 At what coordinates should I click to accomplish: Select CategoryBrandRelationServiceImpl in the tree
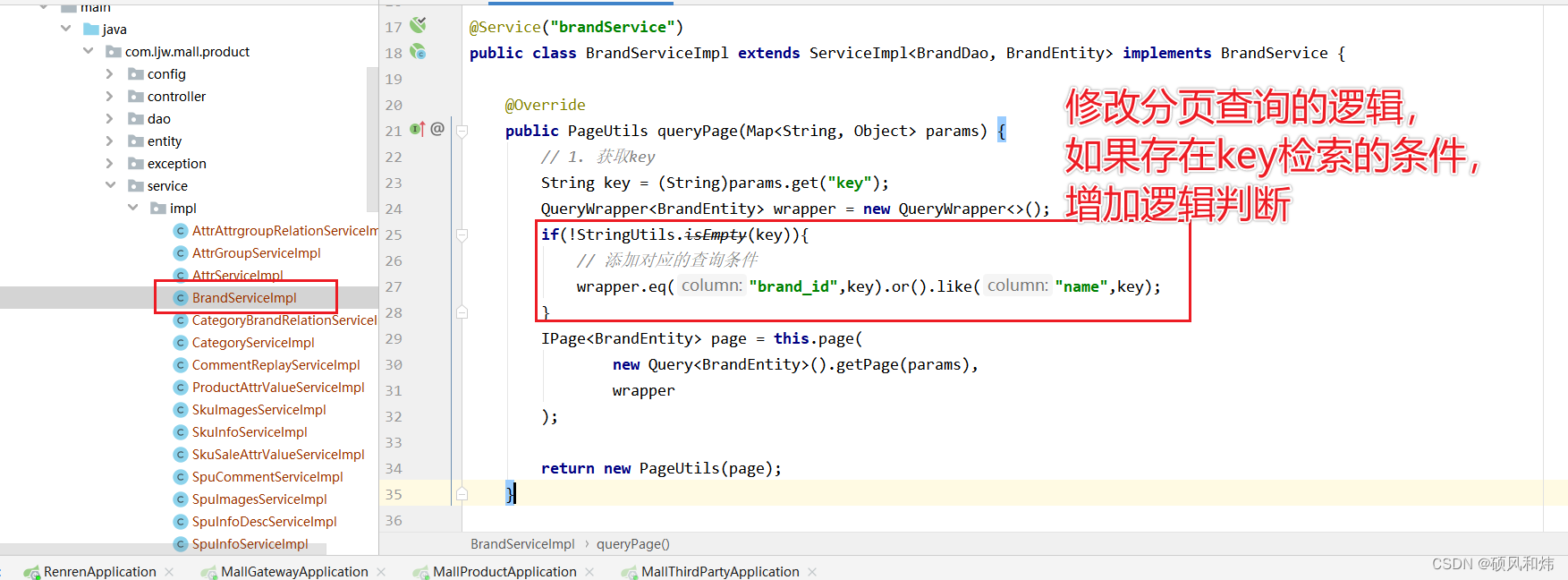[x=284, y=320]
